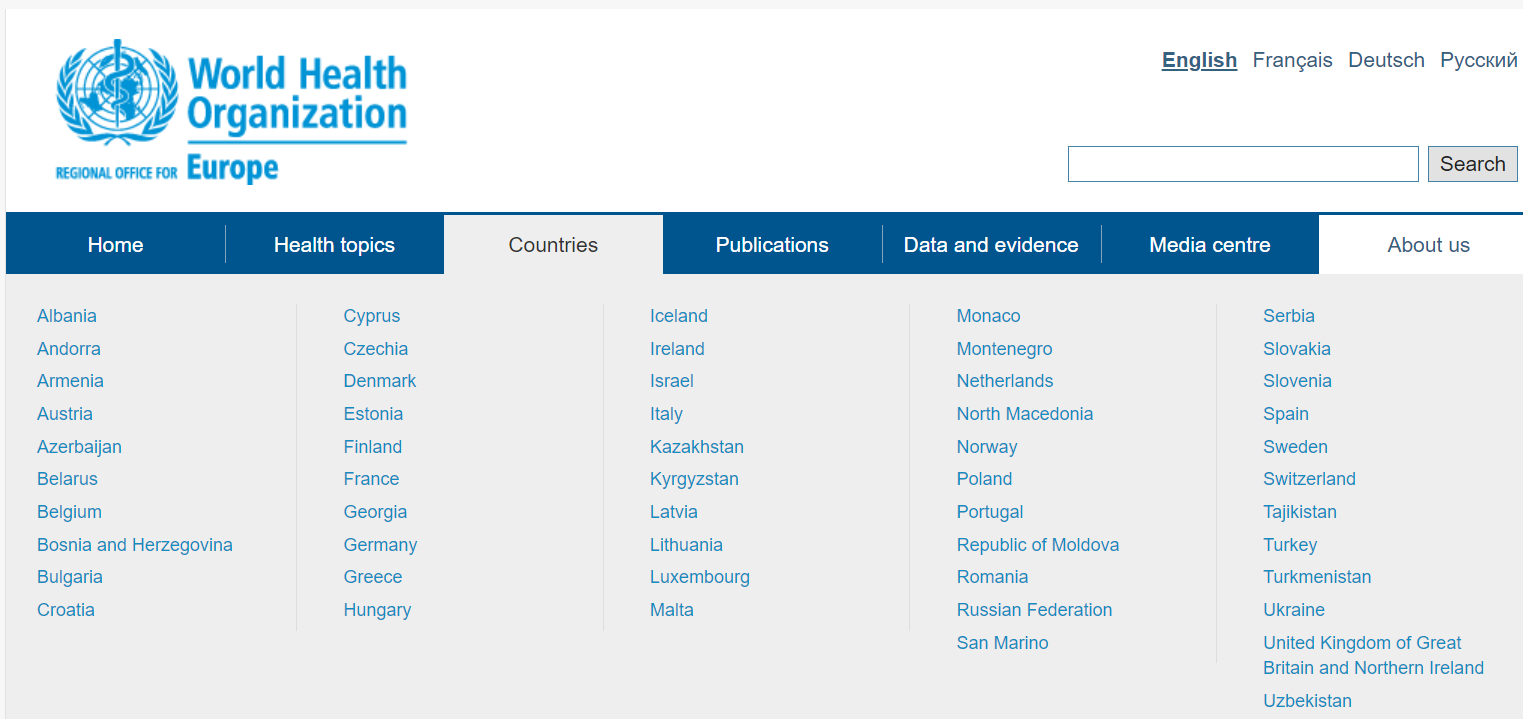Open the Hungary link
The width and height of the screenshot is (1523, 719).
(x=377, y=610)
